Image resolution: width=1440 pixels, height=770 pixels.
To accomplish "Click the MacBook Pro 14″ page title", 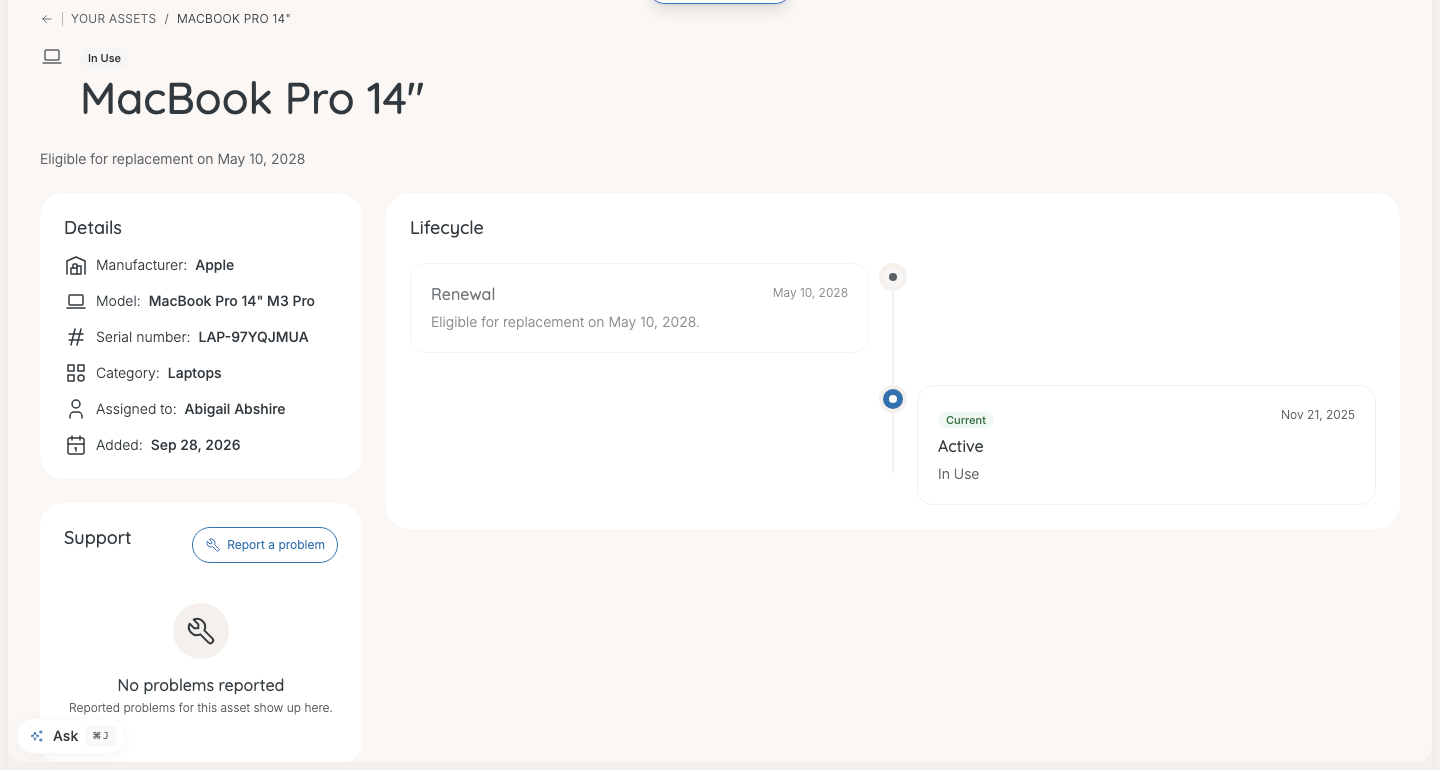I will (x=253, y=99).
